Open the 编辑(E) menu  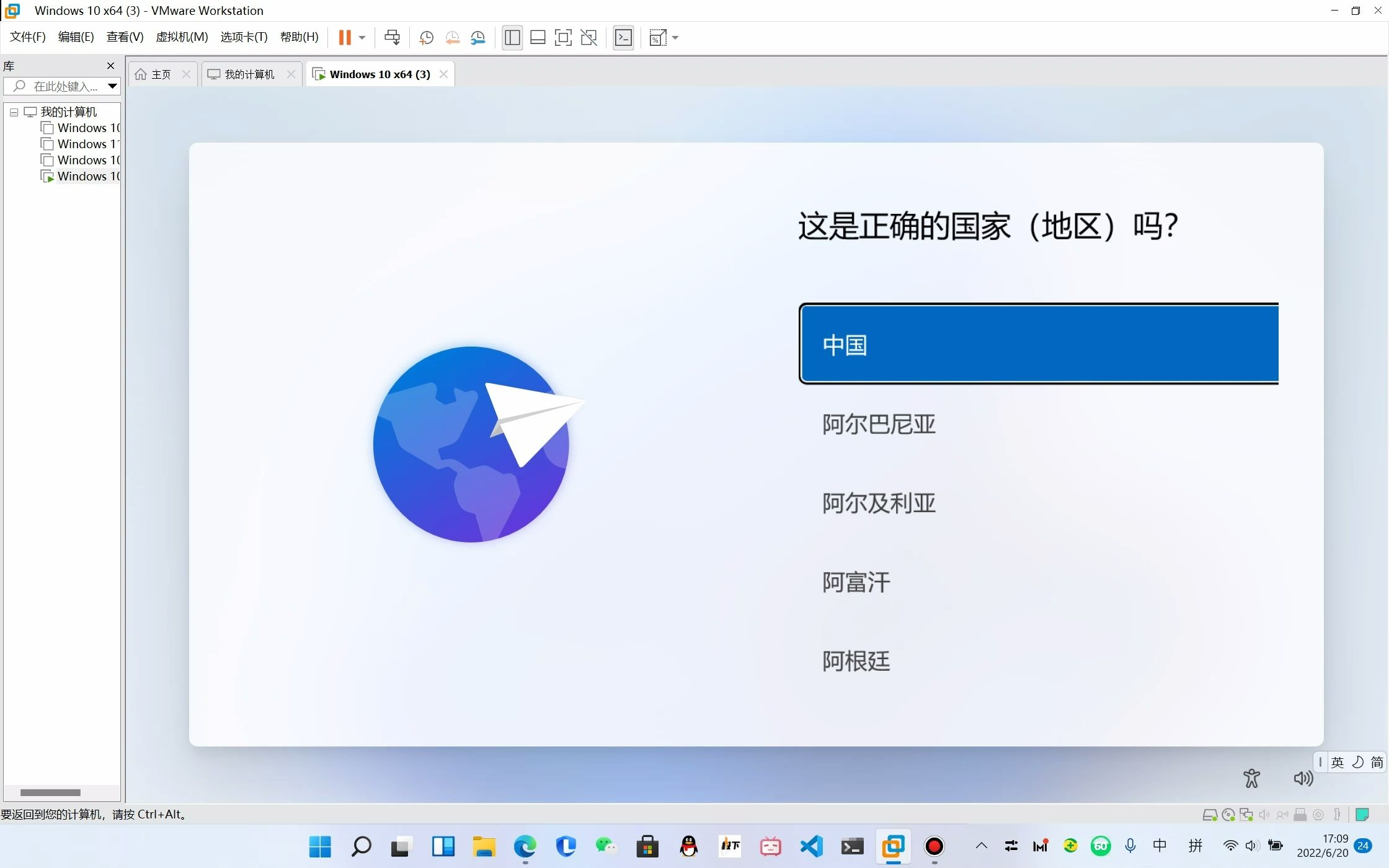point(76,37)
